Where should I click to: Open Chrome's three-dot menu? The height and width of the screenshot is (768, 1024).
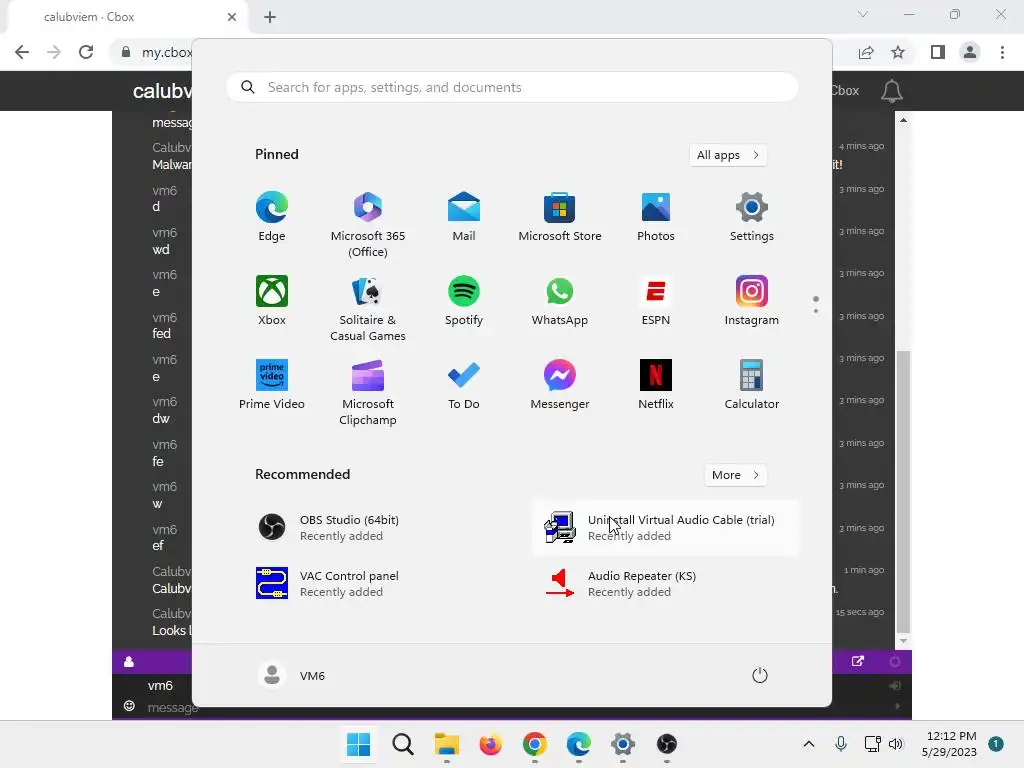(x=1002, y=52)
